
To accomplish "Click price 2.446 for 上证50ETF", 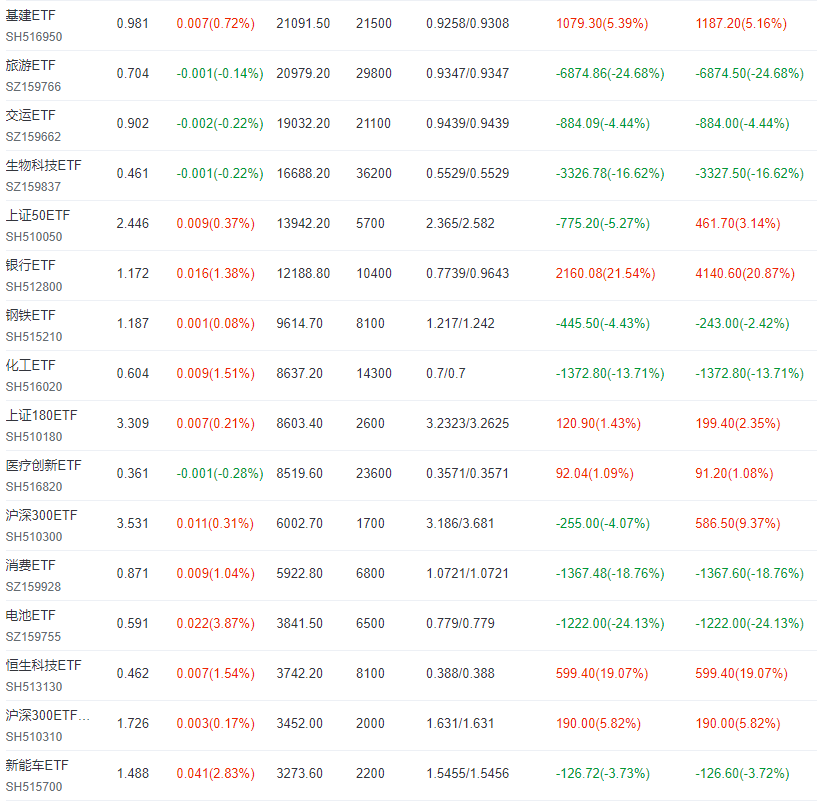I will point(132,224).
